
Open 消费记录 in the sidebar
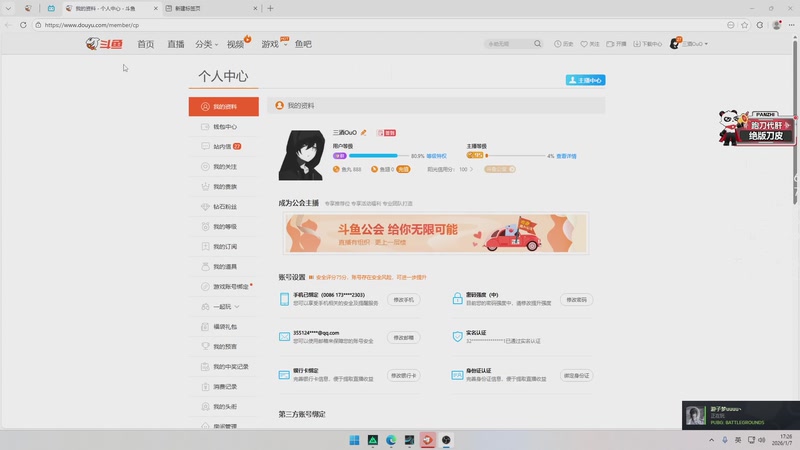pyautogui.click(x=223, y=387)
